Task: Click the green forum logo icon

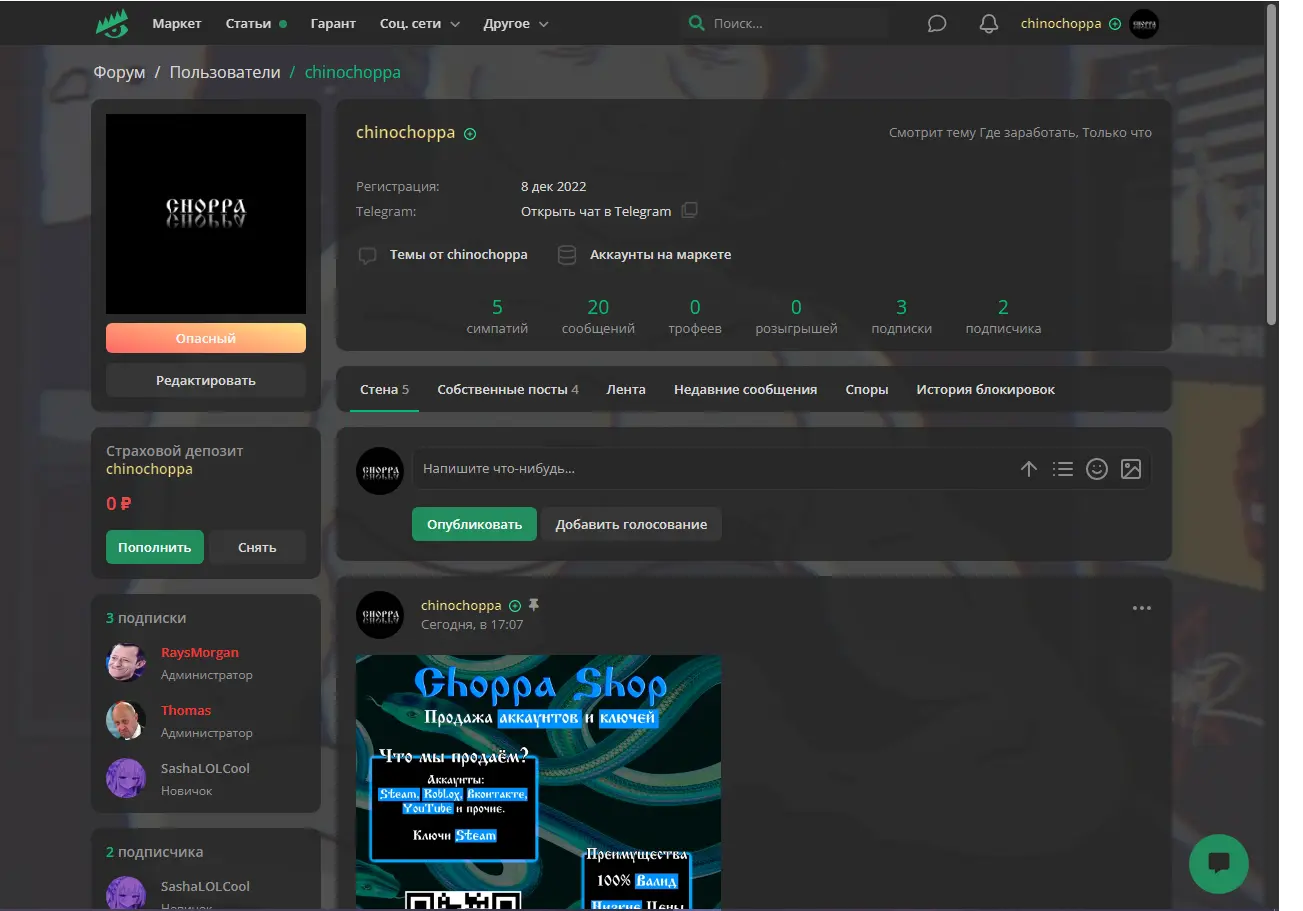Action: [112, 23]
